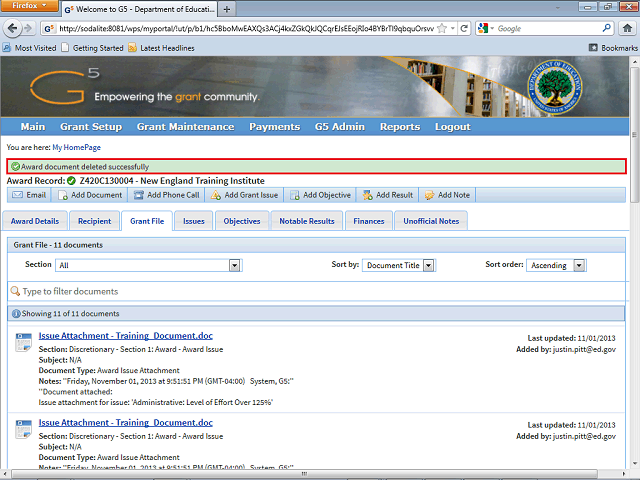
Task: Click the Type to filter documents field
Action: (316, 291)
